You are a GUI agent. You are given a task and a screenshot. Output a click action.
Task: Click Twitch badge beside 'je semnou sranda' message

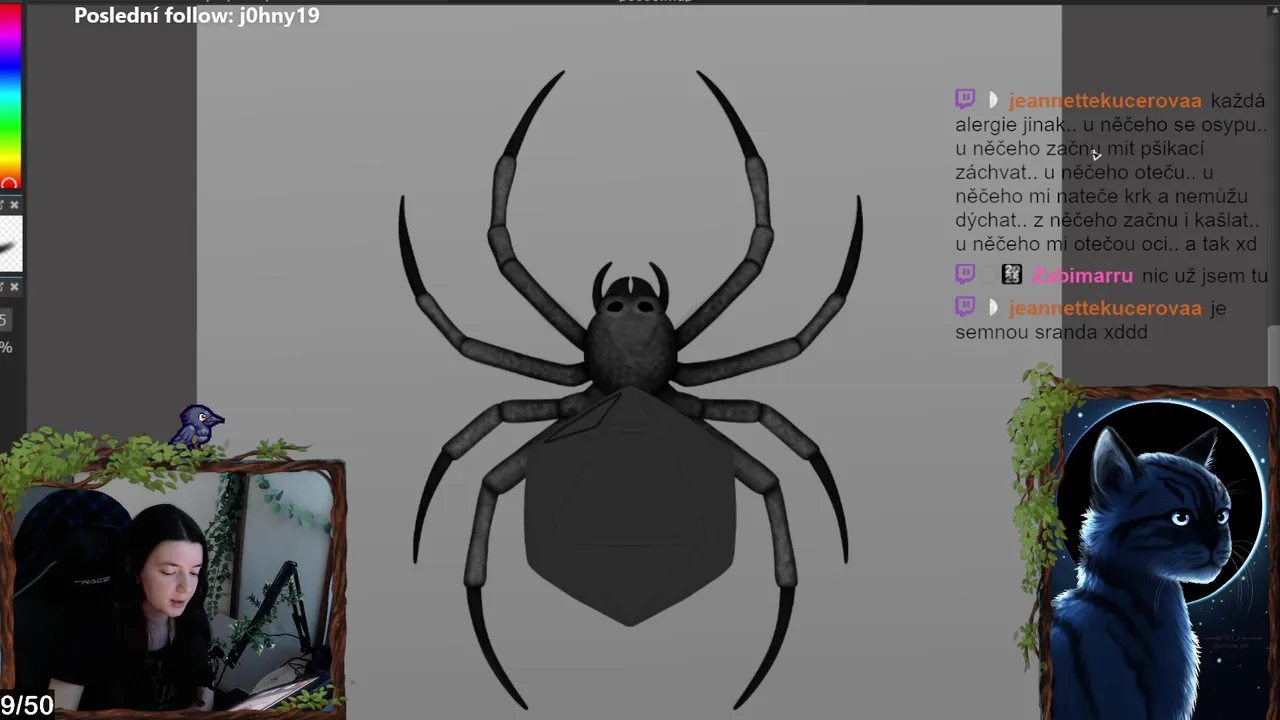click(965, 306)
